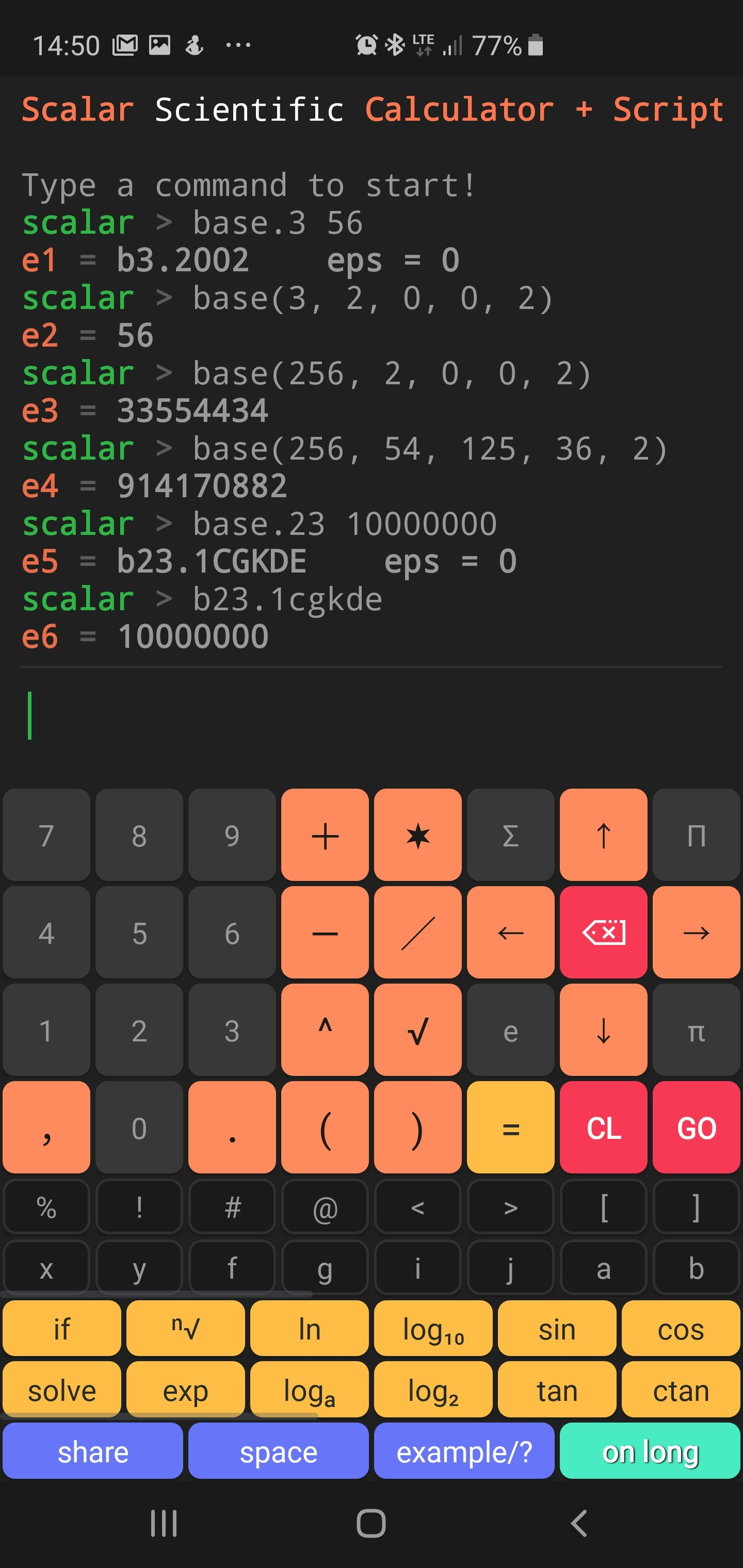Insert the exp function
This screenshot has height=1568, width=743.
(186, 1389)
